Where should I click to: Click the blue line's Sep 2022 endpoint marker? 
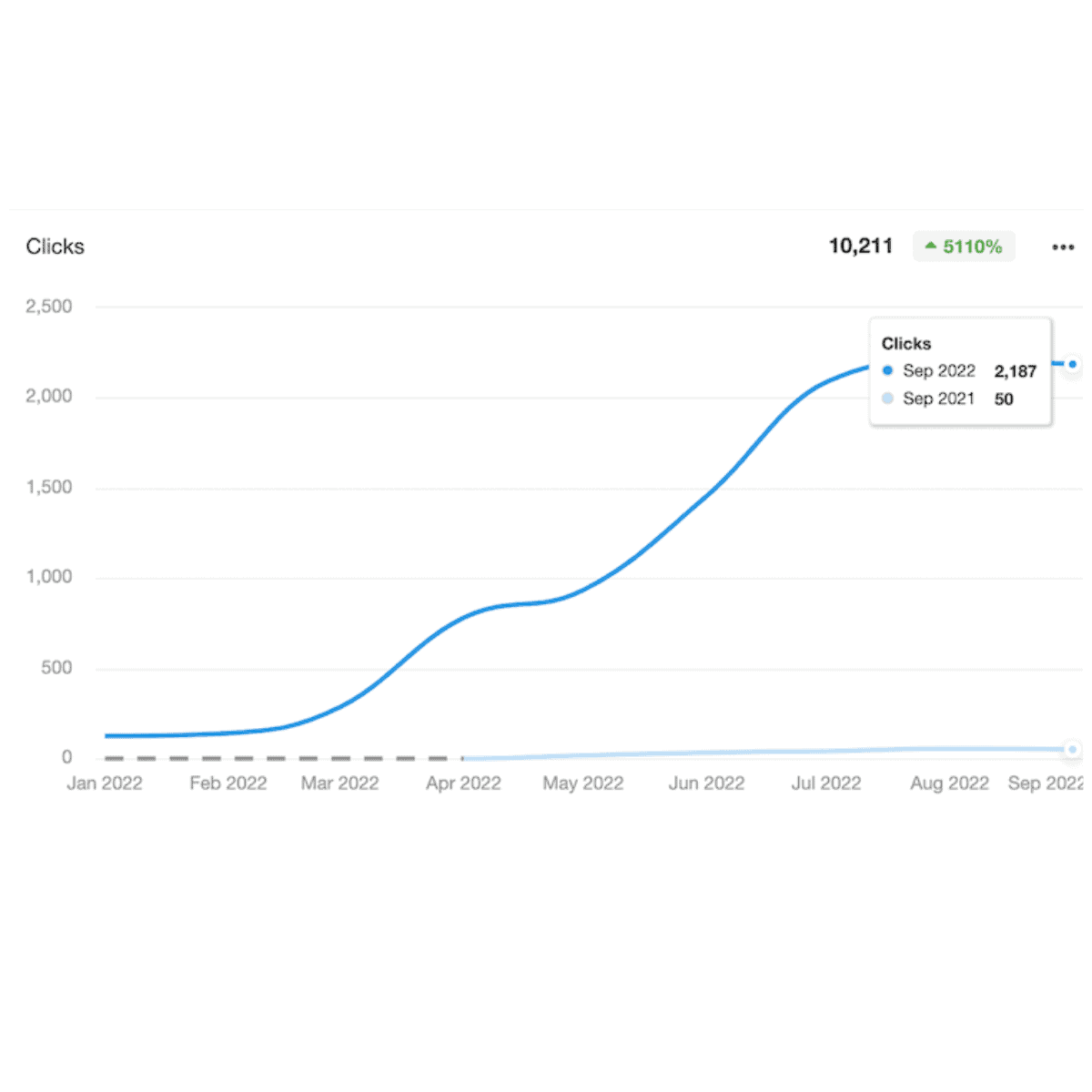(1073, 364)
